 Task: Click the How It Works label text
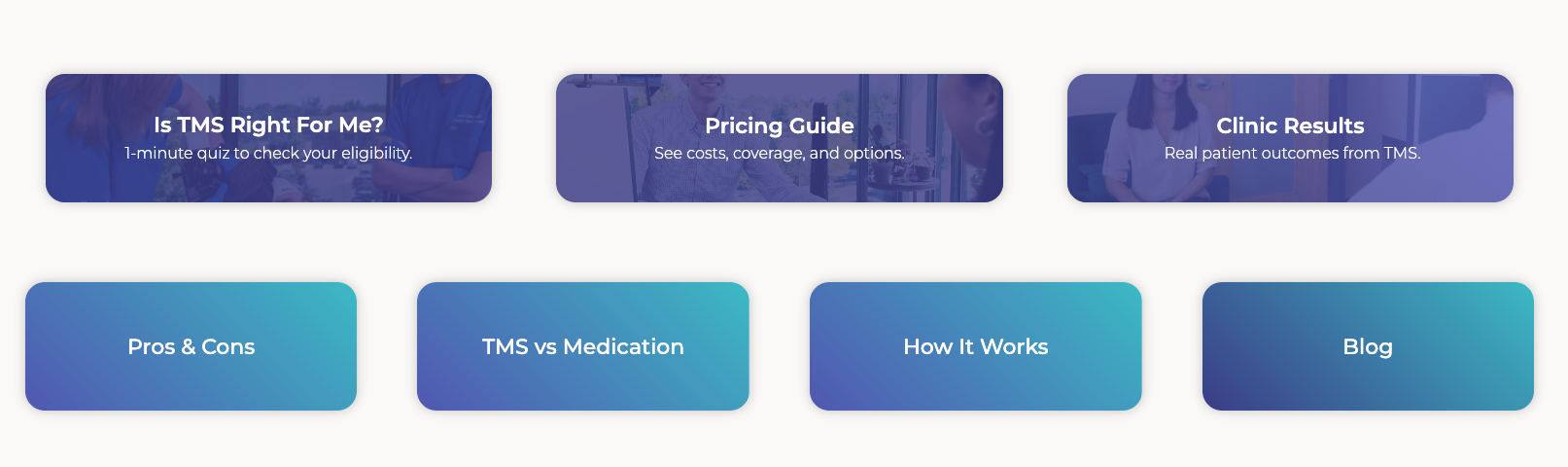click(976, 346)
